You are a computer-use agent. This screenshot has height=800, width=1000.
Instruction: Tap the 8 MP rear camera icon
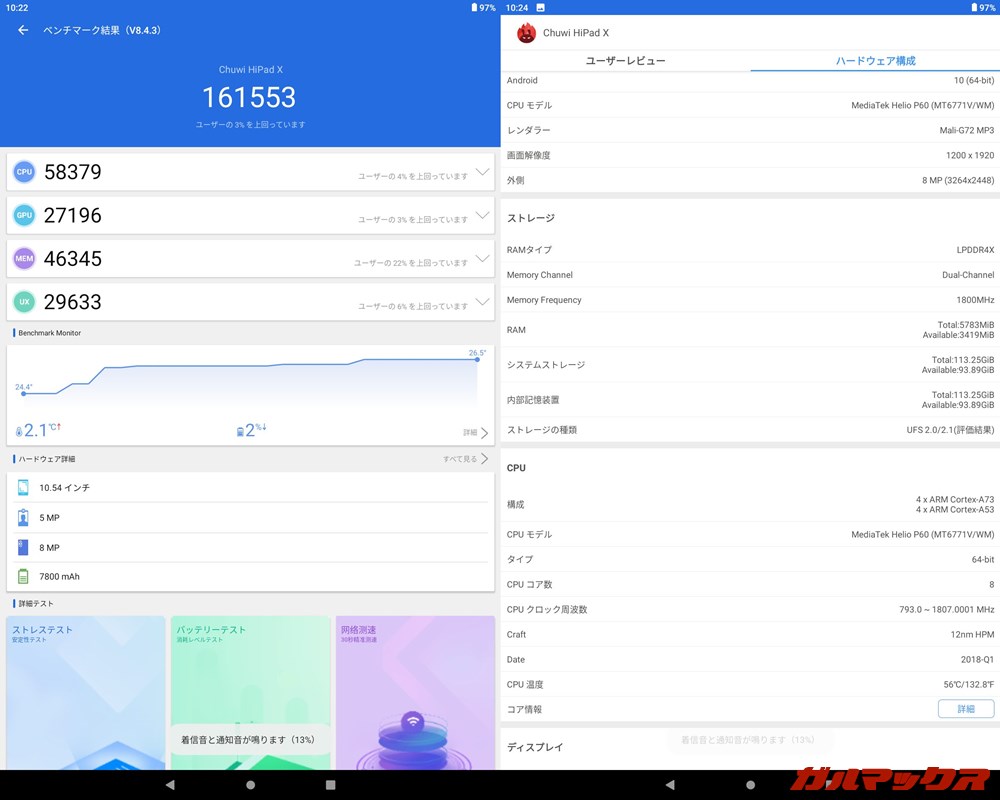21,547
